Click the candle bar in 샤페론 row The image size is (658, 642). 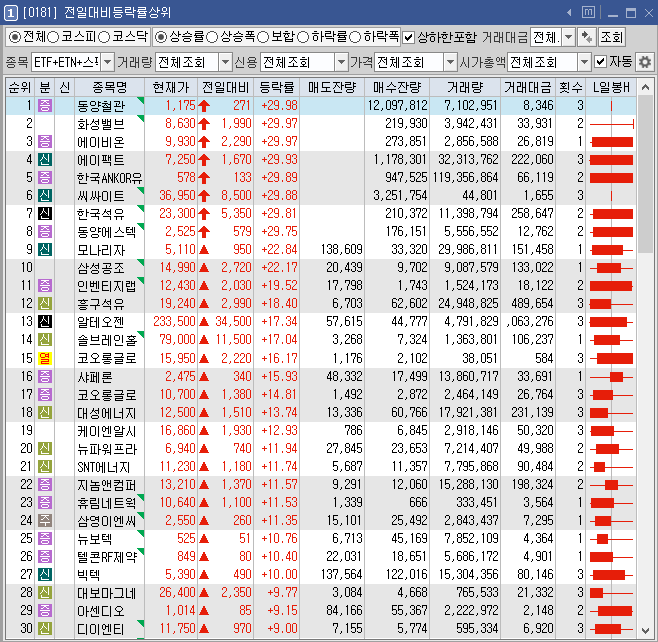(611, 377)
